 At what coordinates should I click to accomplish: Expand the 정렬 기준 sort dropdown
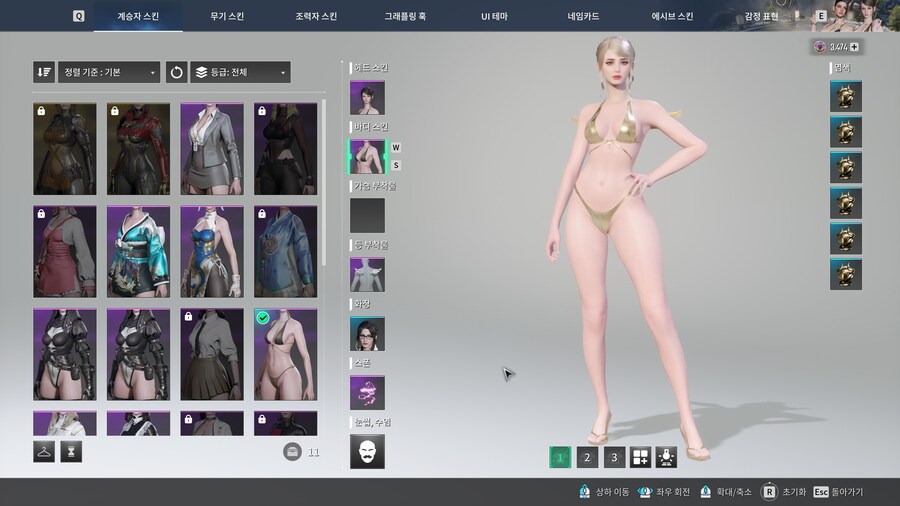click(x=109, y=72)
